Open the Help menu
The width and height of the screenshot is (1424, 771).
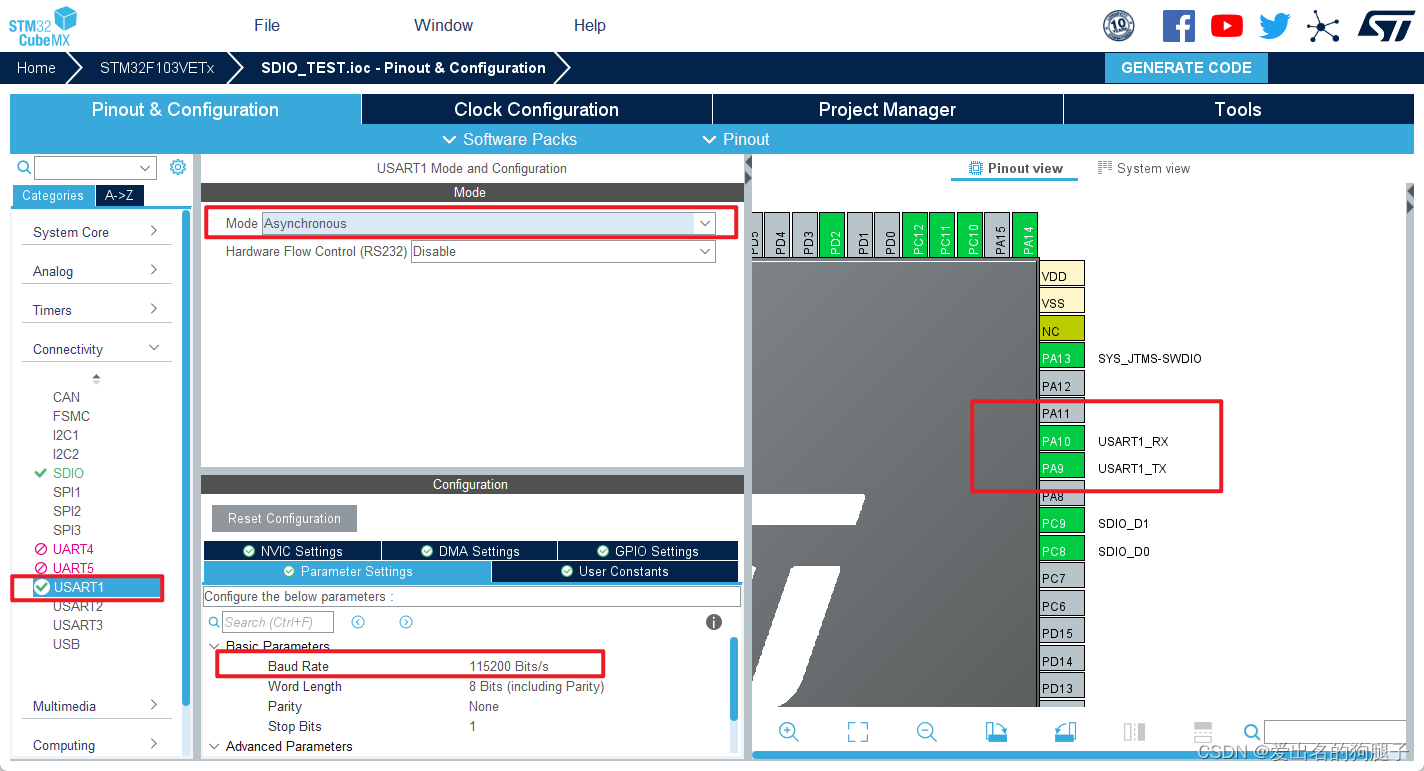click(590, 26)
